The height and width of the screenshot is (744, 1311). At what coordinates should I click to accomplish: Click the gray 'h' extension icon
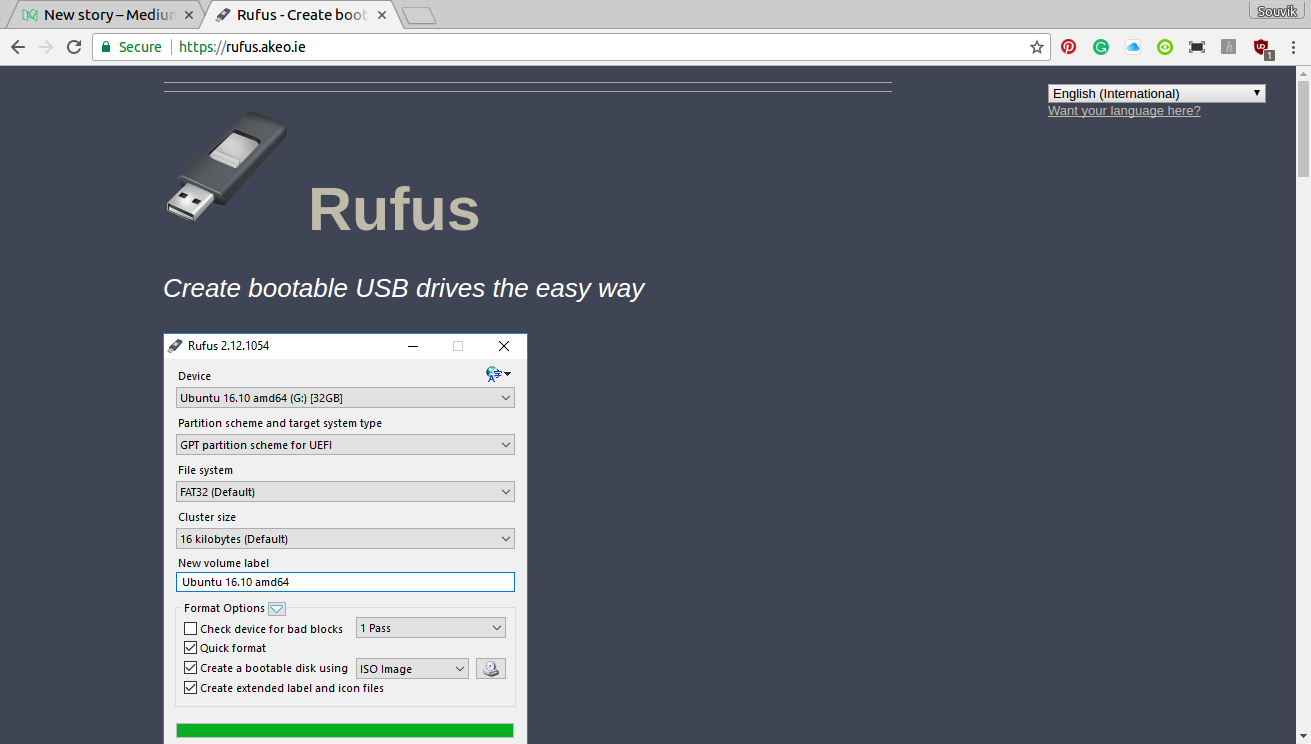[x=1229, y=47]
